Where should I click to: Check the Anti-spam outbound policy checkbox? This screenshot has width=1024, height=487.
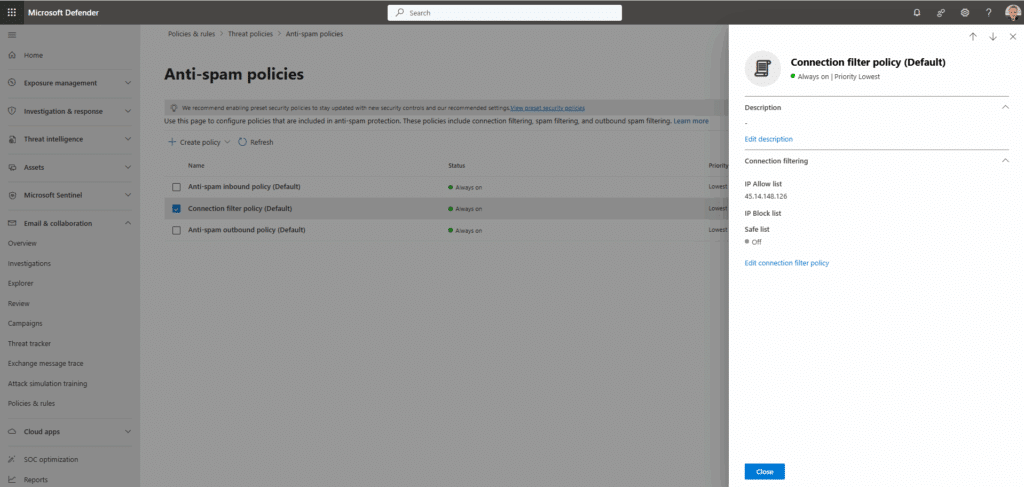coord(176,230)
